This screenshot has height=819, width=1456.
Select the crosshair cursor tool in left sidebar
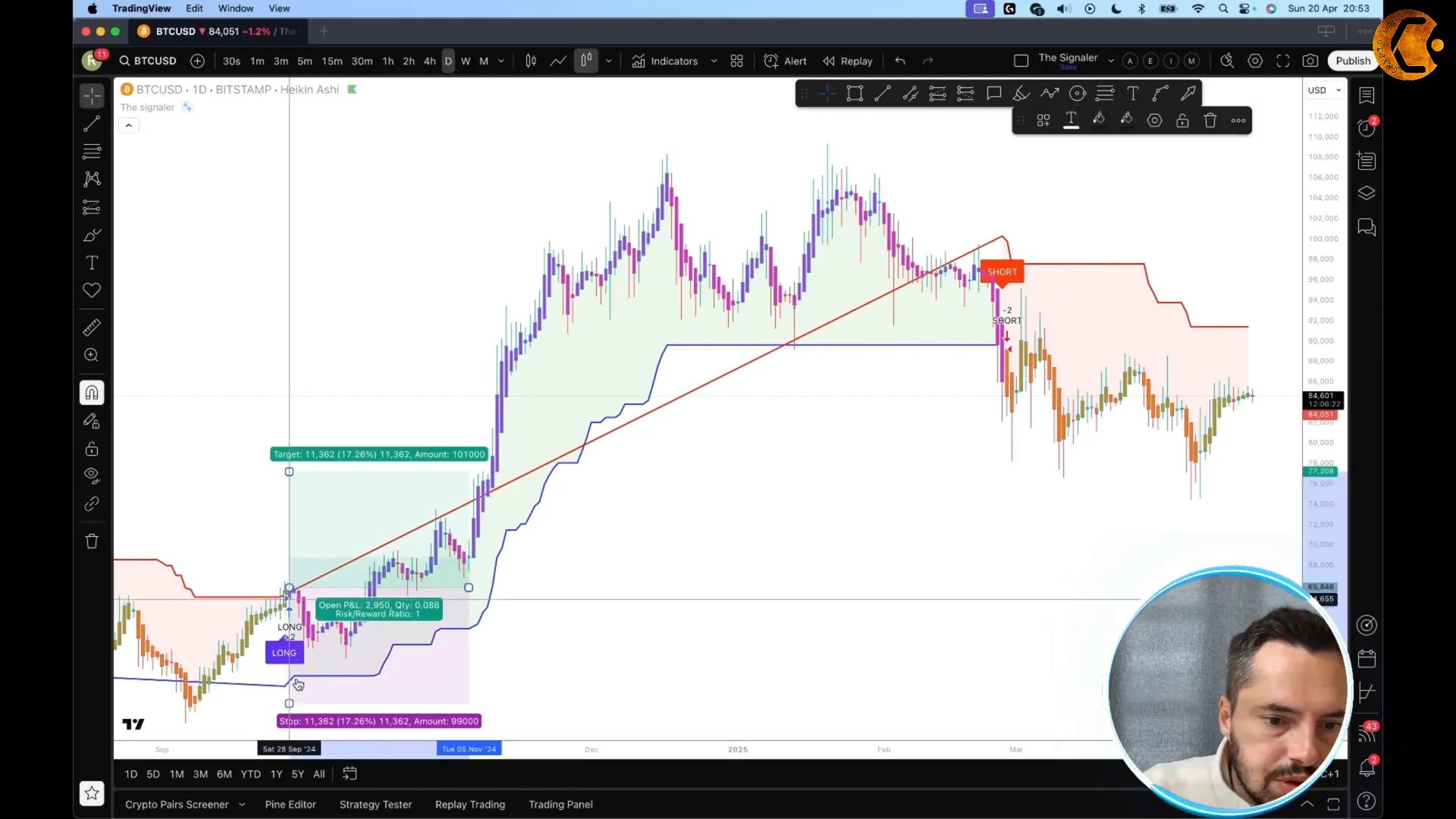(92, 96)
